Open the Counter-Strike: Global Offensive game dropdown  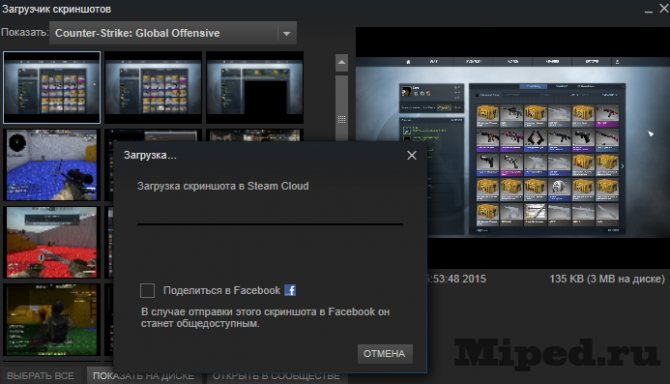pyautogui.click(x=173, y=33)
